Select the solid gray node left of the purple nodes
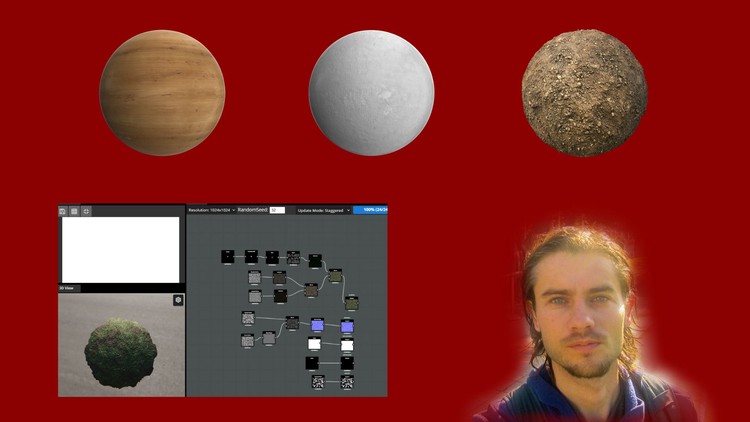 pyautogui.click(x=269, y=338)
